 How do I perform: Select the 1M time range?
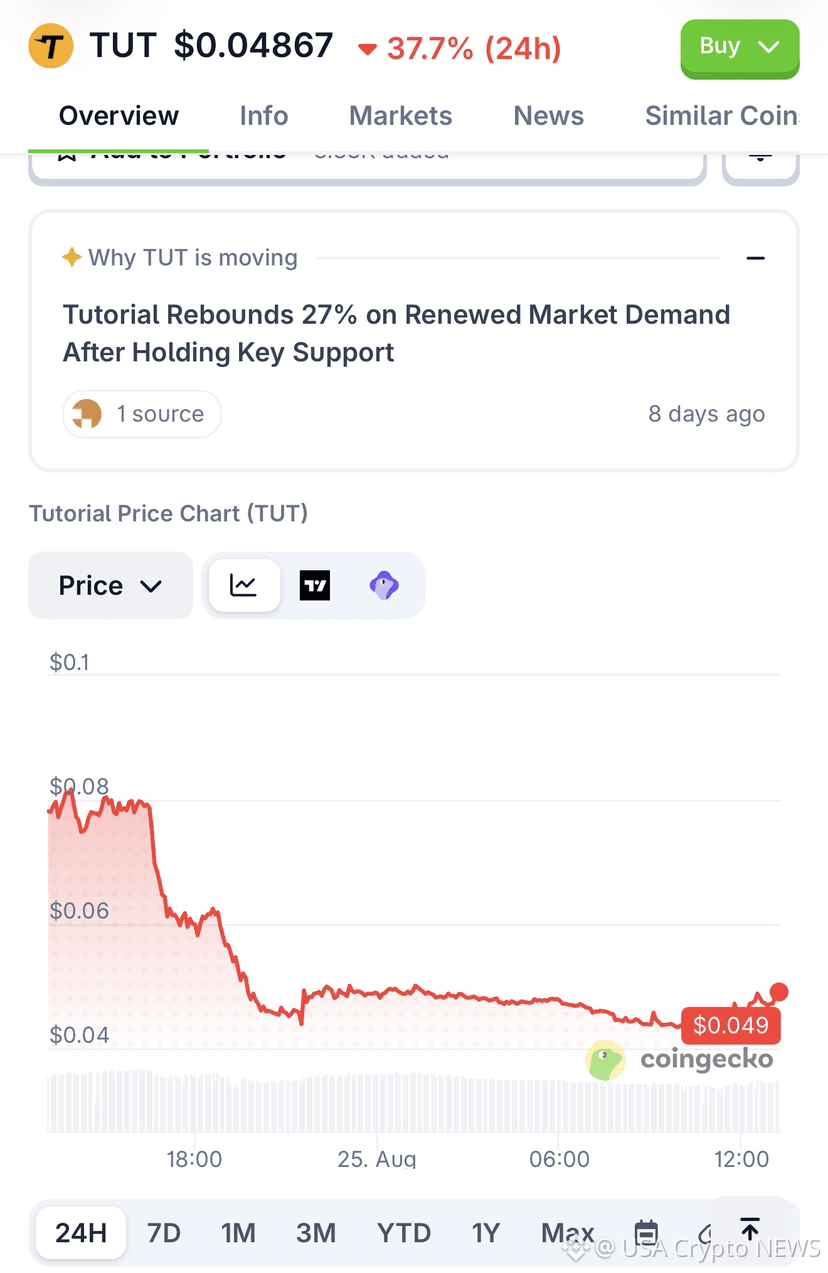[x=238, y=1232]
